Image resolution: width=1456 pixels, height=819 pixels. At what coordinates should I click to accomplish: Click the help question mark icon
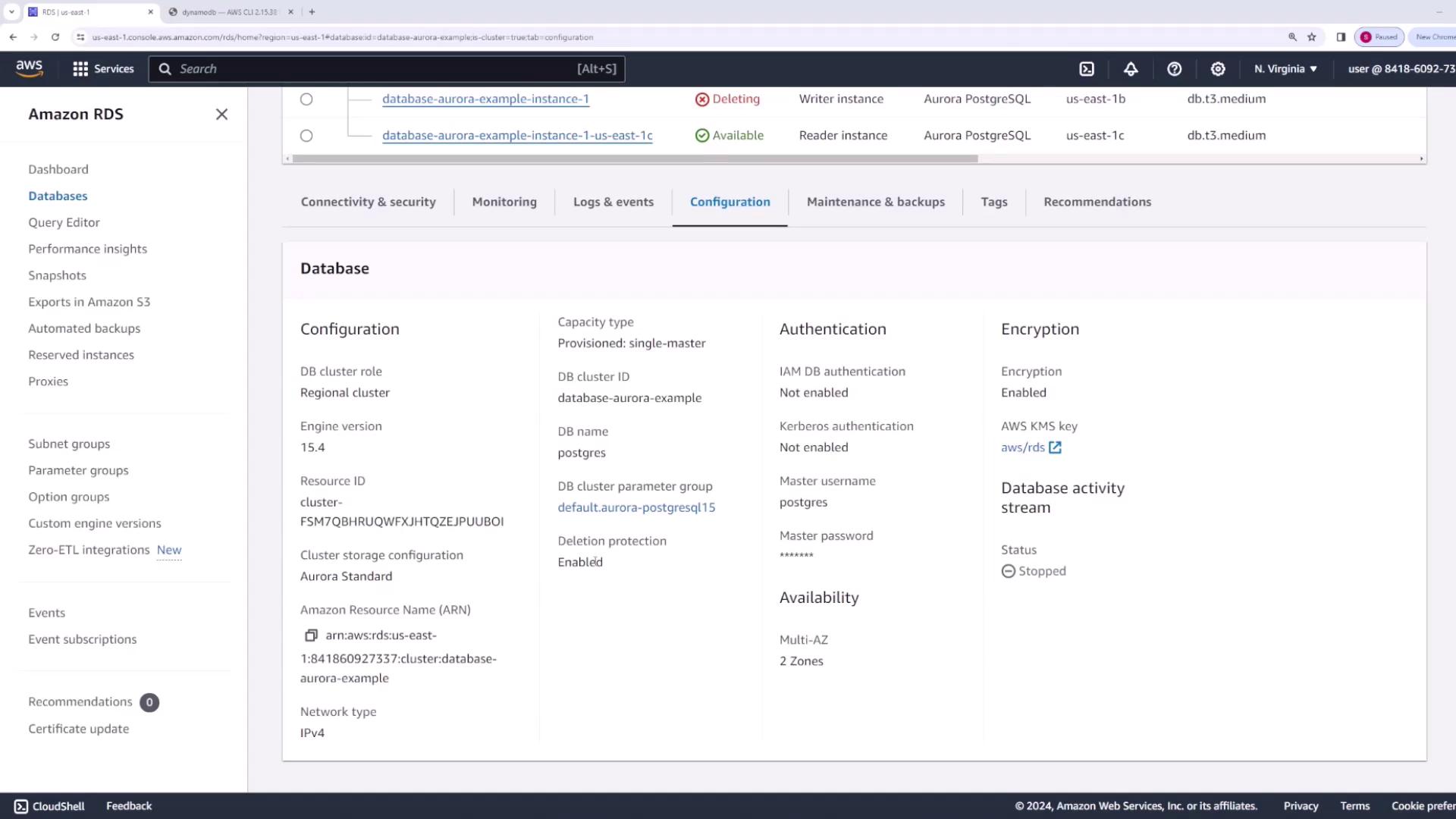[x=1174, y=69]
